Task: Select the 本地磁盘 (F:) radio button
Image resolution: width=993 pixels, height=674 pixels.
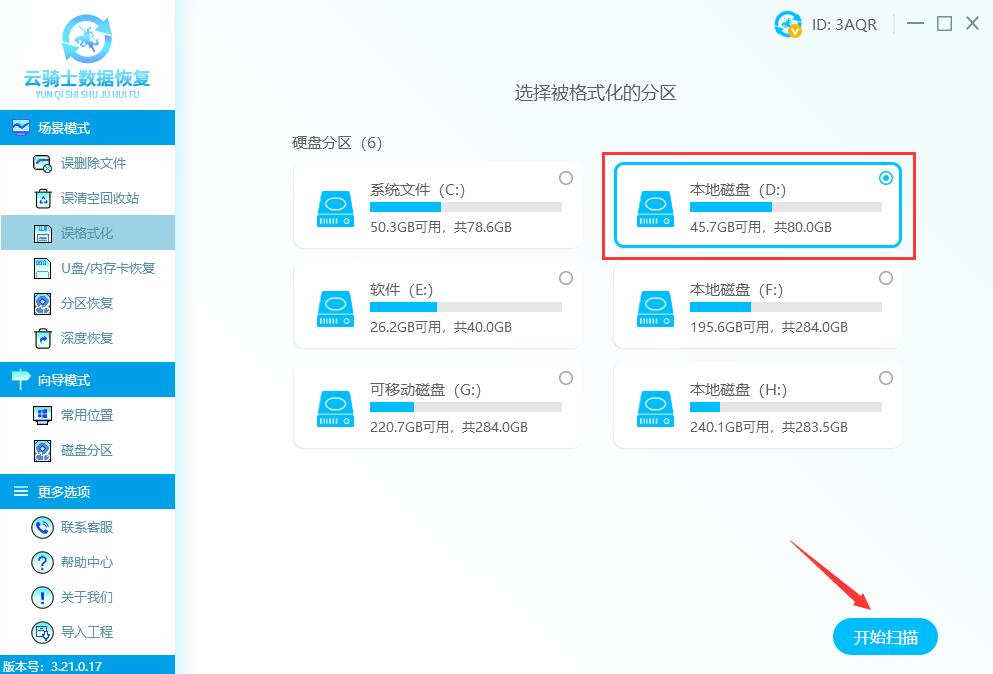Action: 886,278
